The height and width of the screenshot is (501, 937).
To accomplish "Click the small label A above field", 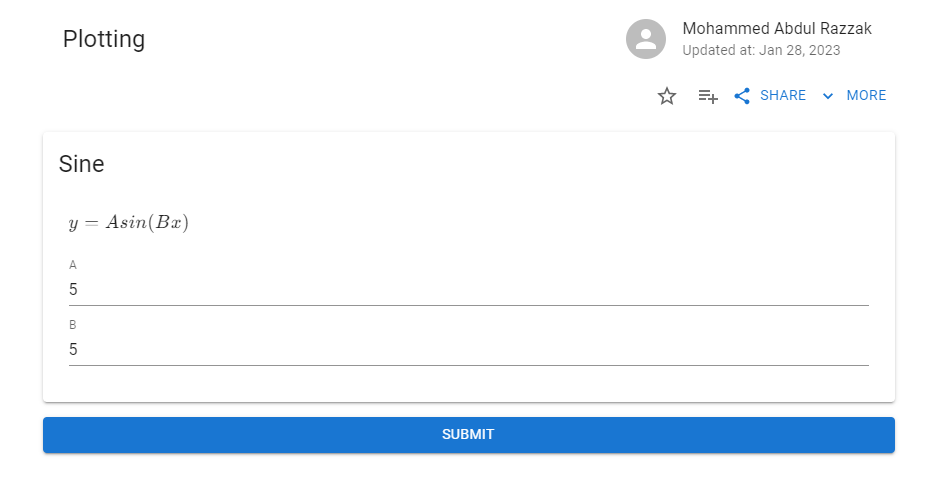I will [73, 265].
